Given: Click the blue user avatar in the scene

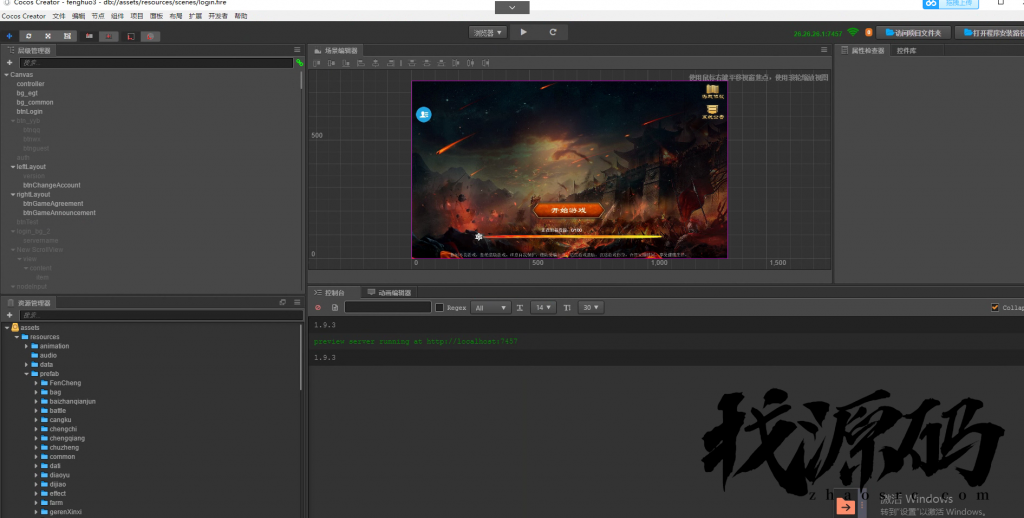Looking at the screenshot, I should coord(424,114).
